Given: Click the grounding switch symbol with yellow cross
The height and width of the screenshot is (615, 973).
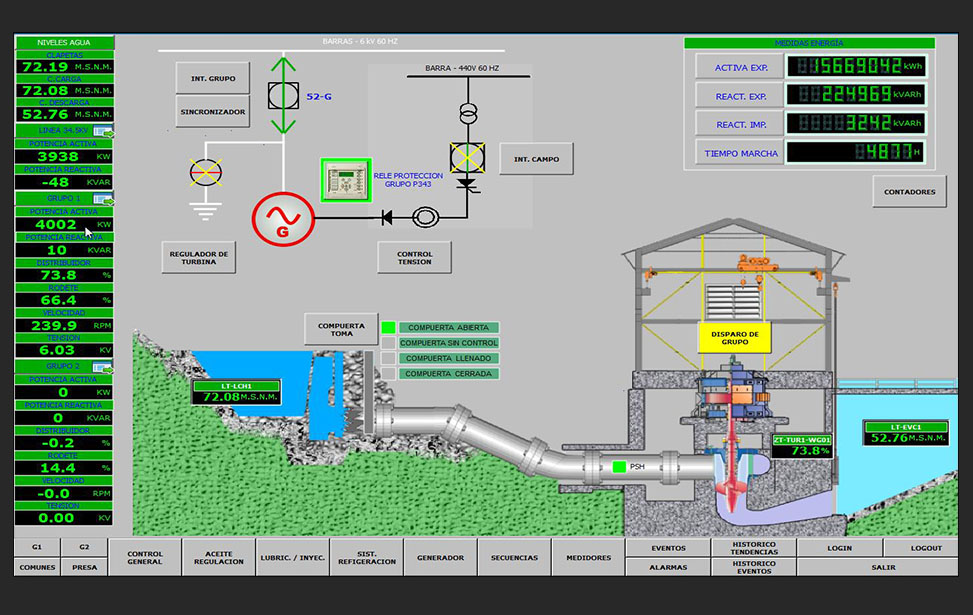Looking at the screenshot, I should coord(206,173).
